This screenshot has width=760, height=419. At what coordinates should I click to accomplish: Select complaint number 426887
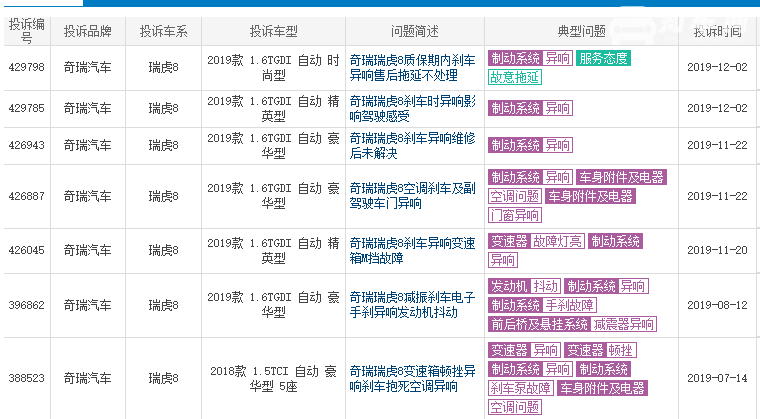point(27,196)
